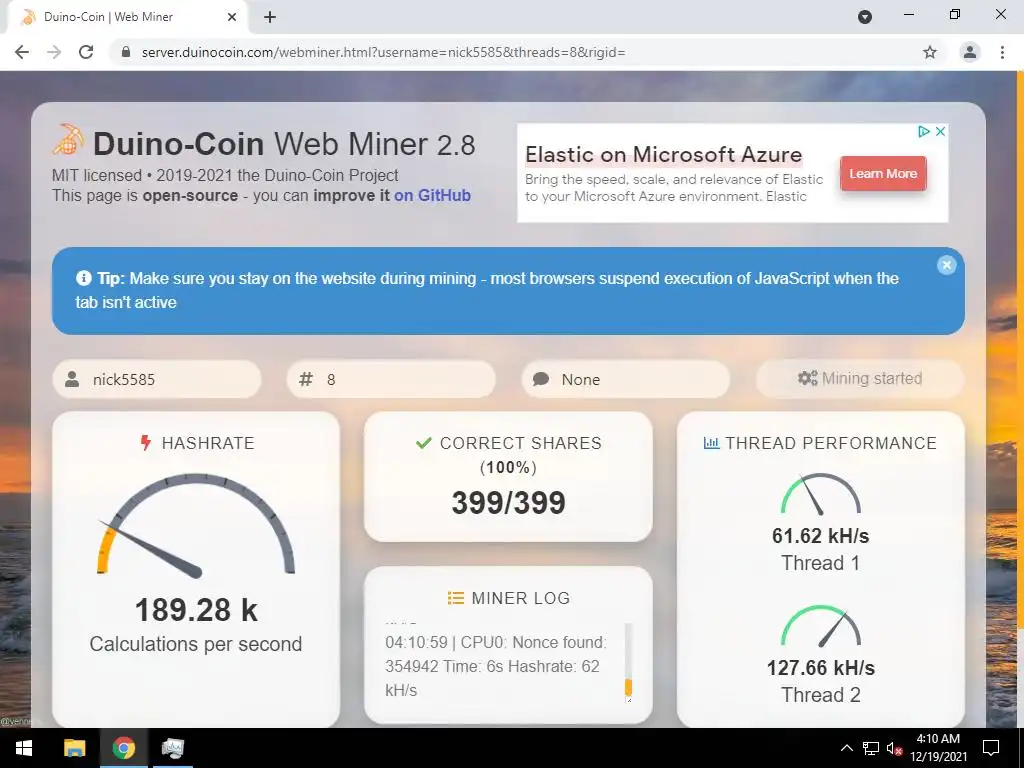Open the Windows Start menu
The image size is (1024, 768).
coord(24,748)
